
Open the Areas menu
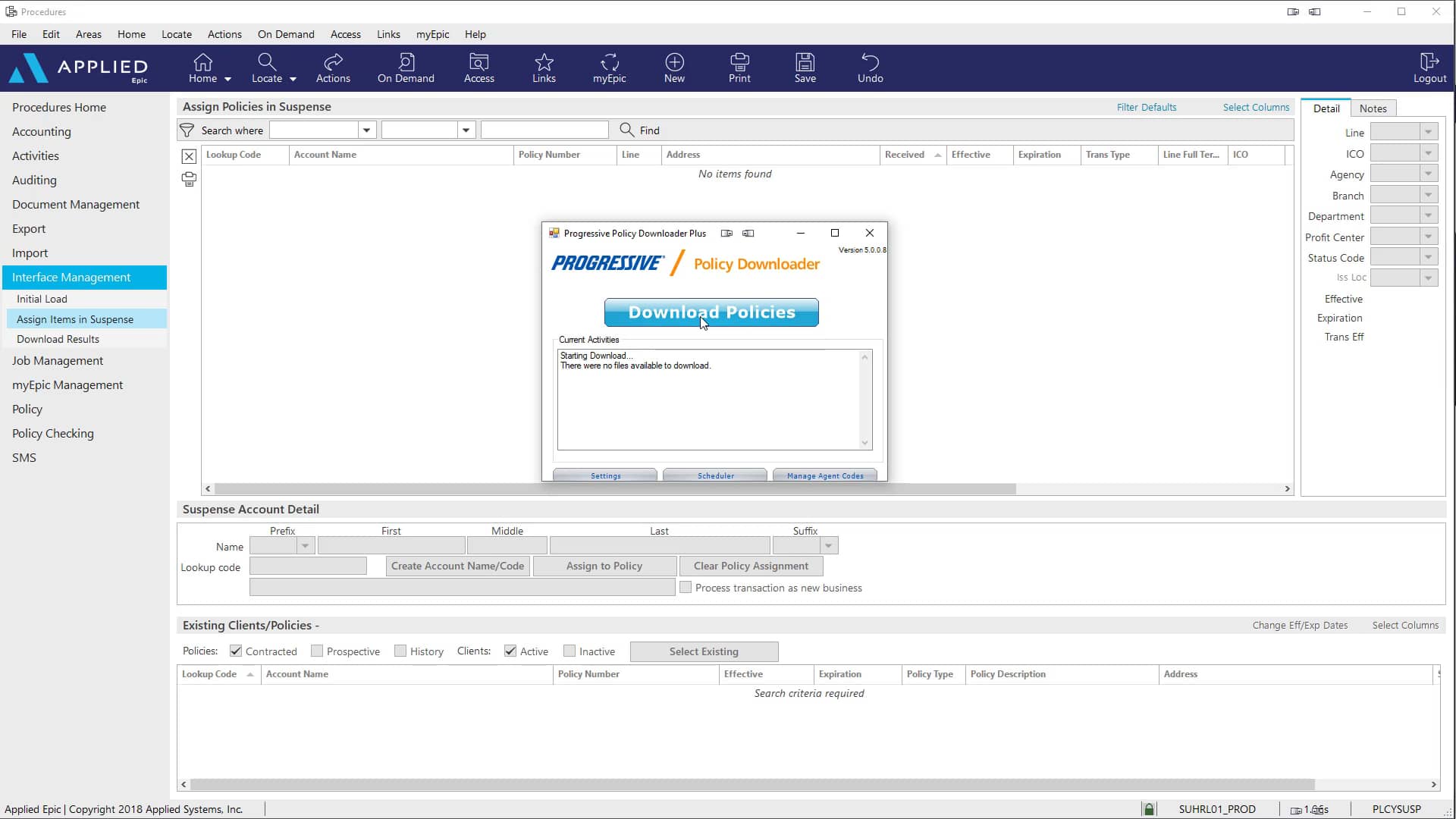point(88,34)
